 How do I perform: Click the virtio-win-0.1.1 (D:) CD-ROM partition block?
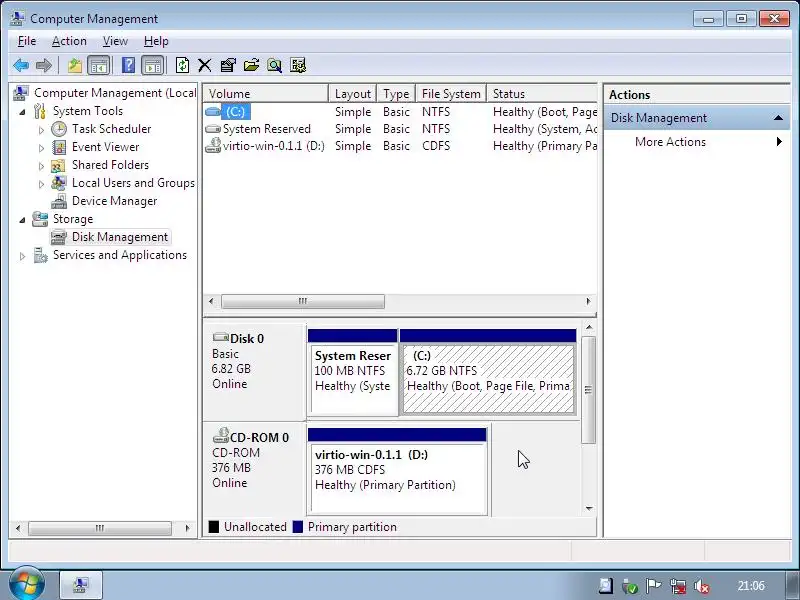397,472
